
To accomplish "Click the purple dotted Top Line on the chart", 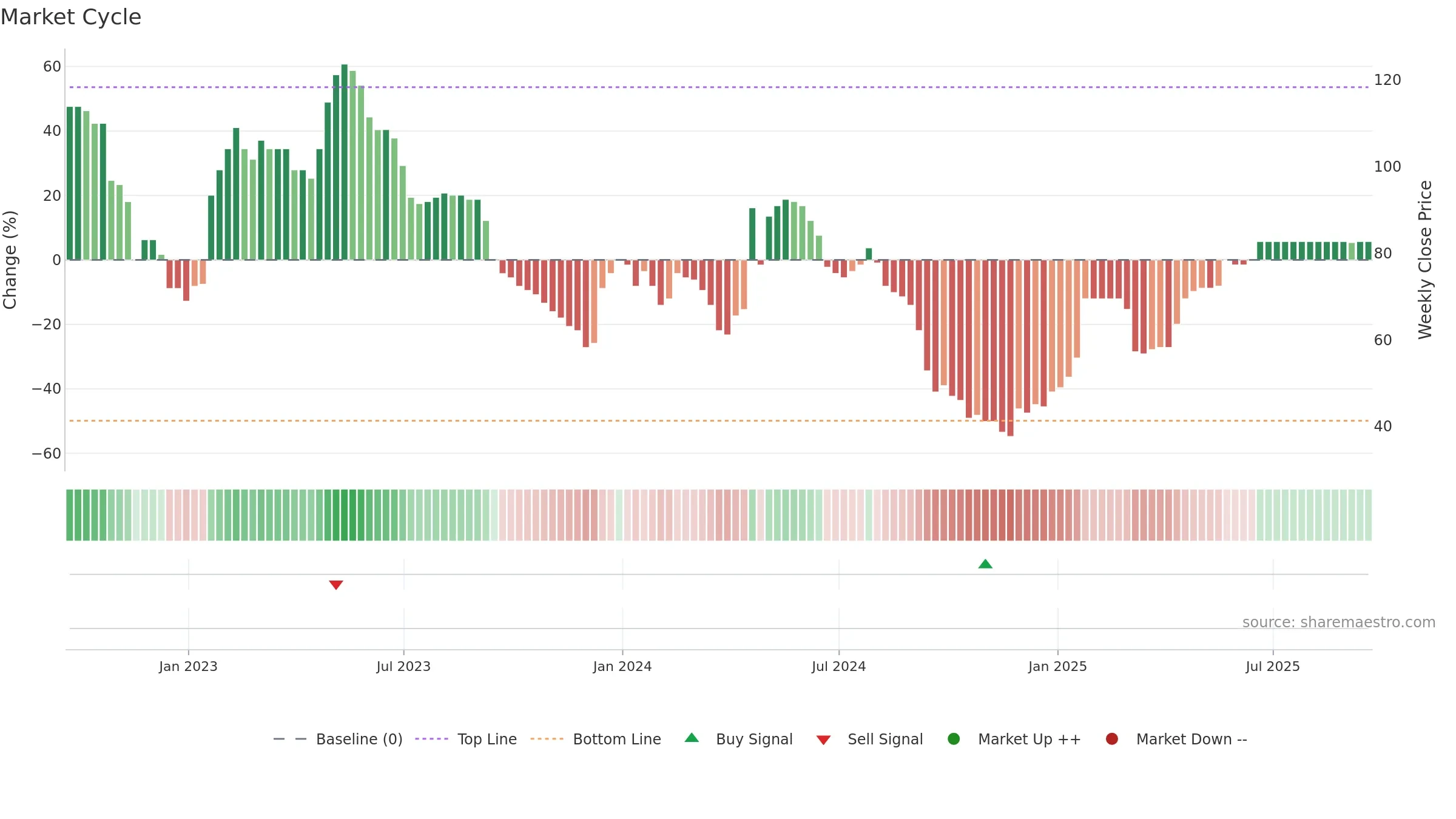I will (x=719, y=87).
